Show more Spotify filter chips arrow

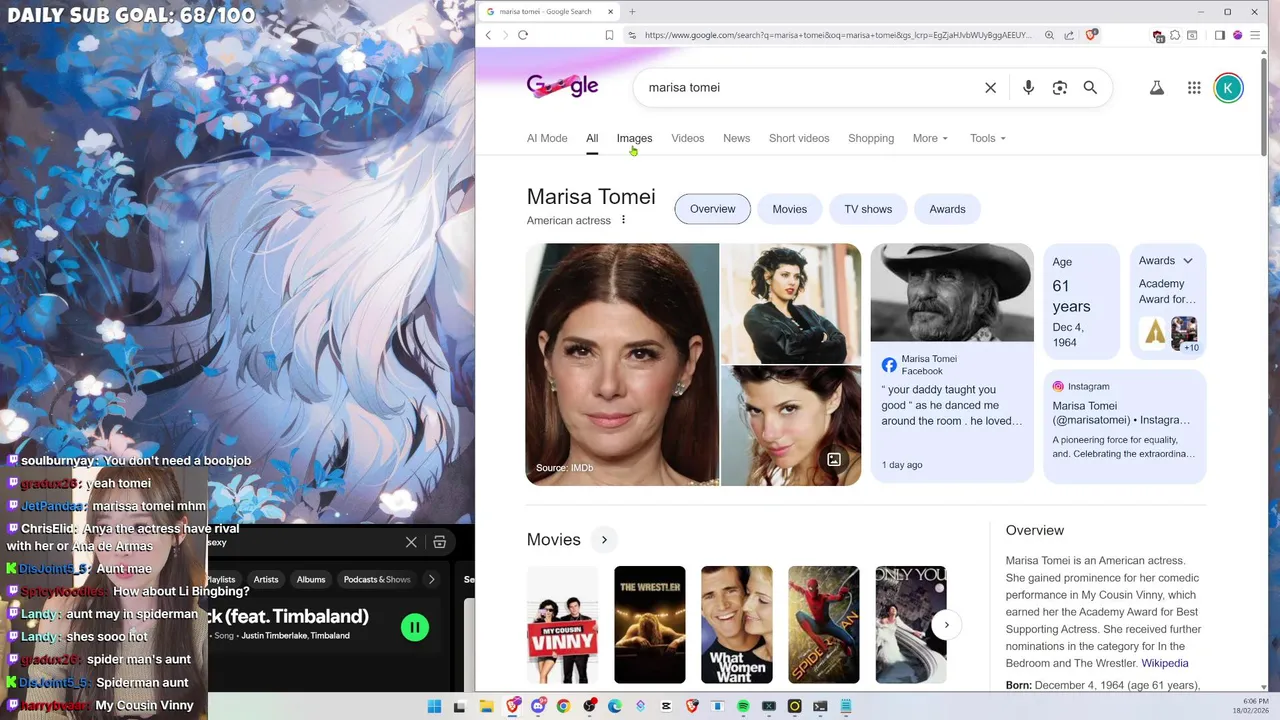point(431,579)
